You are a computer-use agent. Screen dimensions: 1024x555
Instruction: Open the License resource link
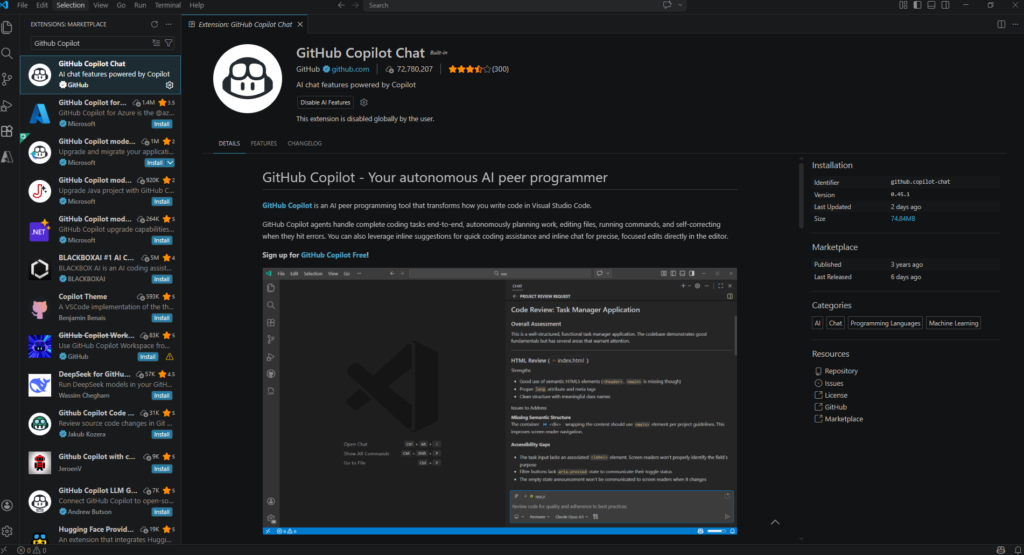coord(836,395)
